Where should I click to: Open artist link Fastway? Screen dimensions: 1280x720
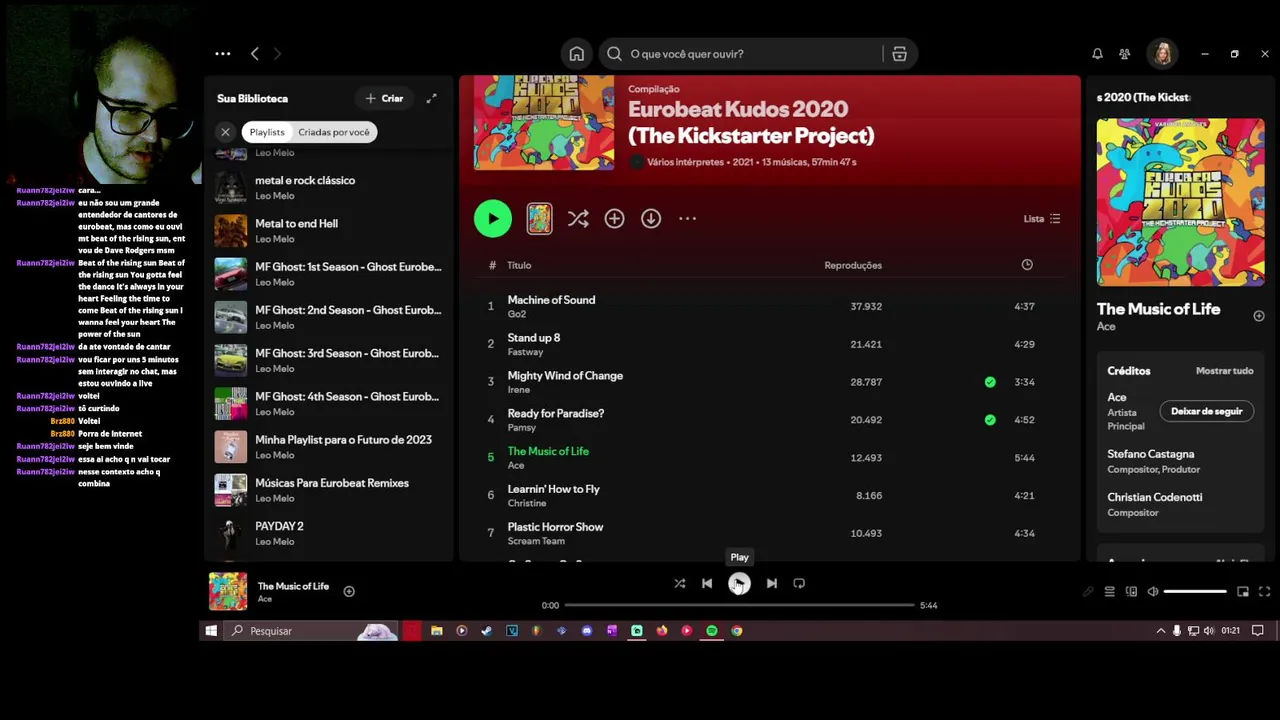point(525,352)
